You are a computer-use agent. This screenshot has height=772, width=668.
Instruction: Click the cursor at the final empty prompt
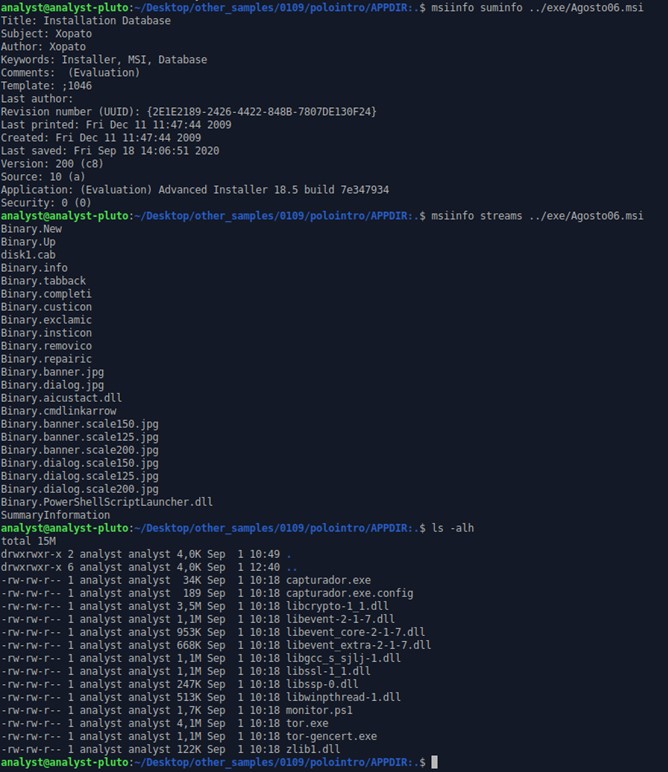pos(436,763)
